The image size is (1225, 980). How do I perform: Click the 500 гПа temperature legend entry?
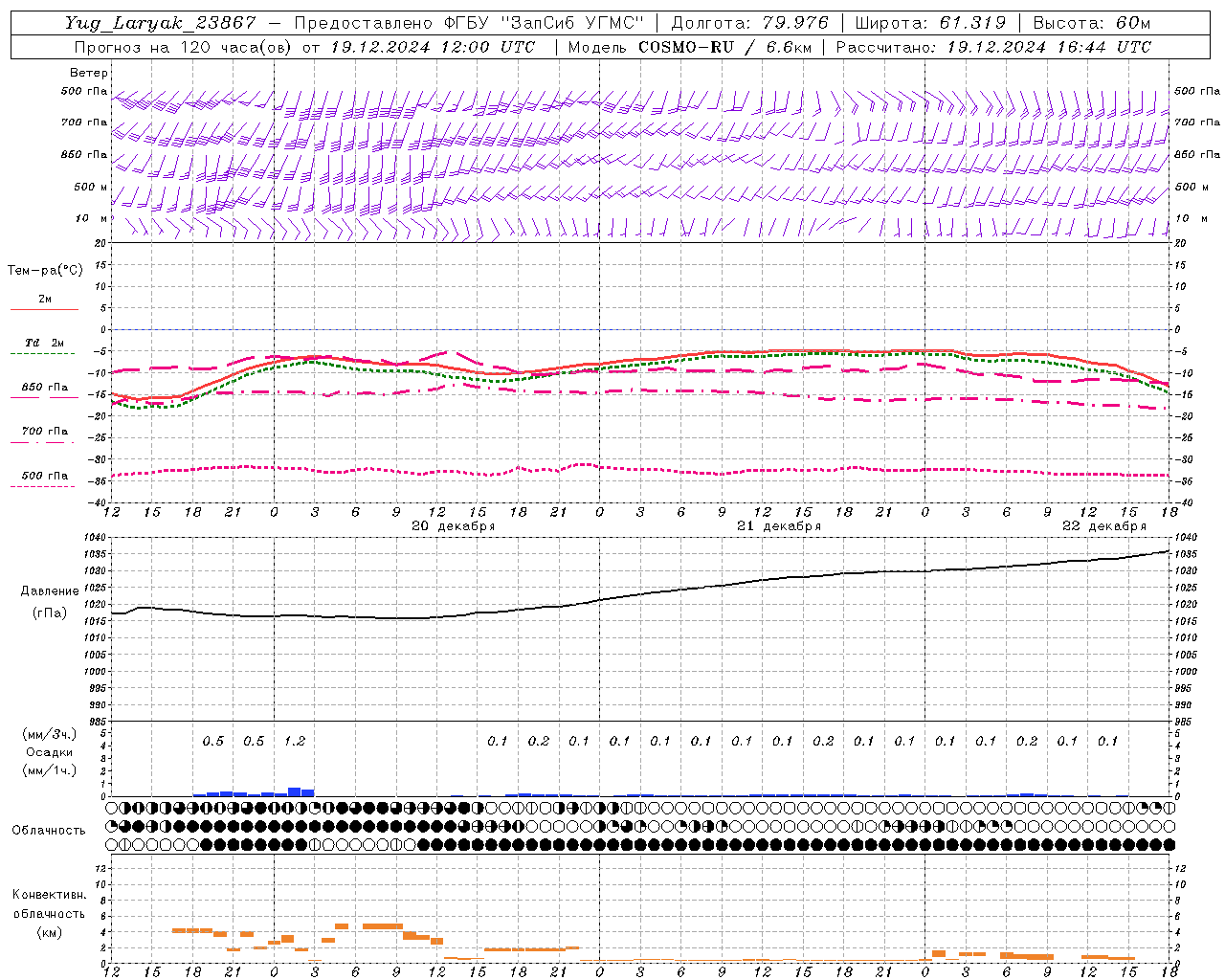(x=45, y=476)
